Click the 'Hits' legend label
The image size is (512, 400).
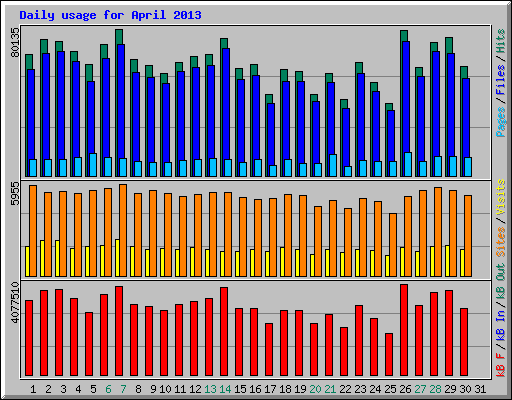coord(501,41)
